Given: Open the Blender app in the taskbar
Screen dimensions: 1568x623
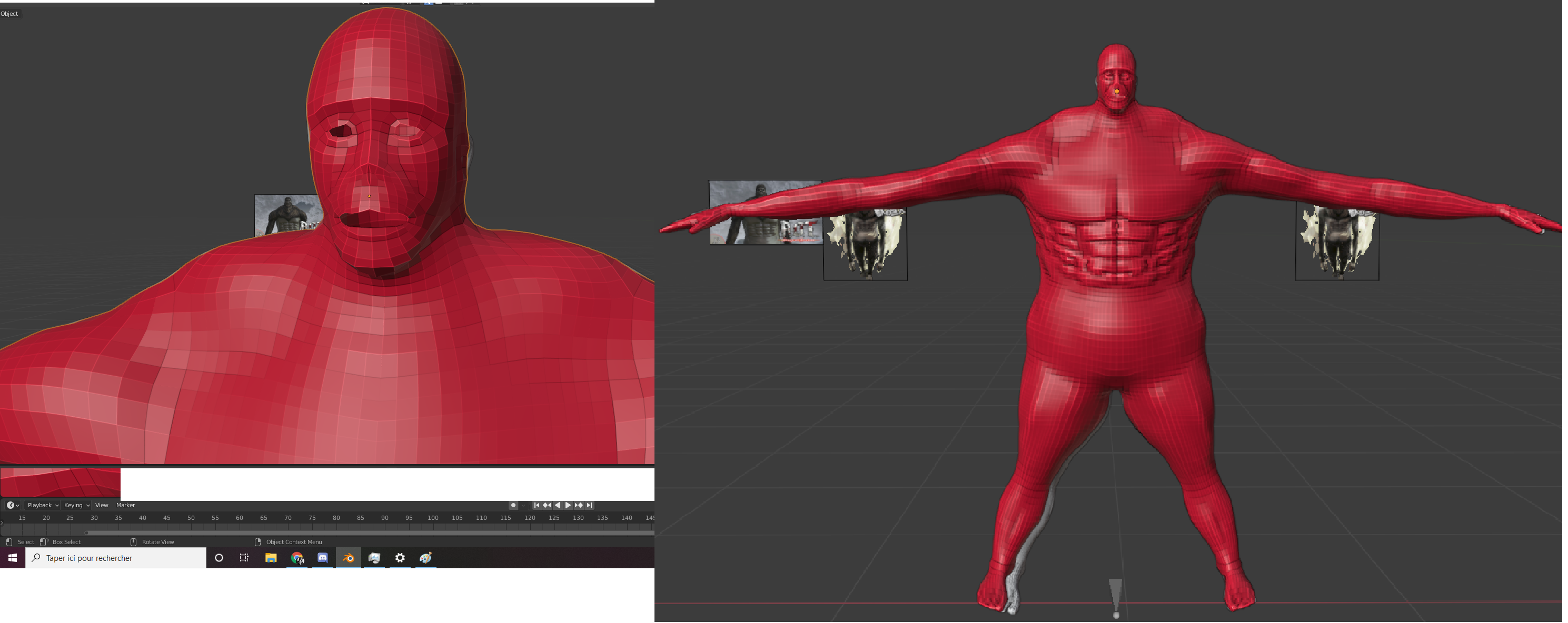Looking at the screenshot, I should pos(349,558).
